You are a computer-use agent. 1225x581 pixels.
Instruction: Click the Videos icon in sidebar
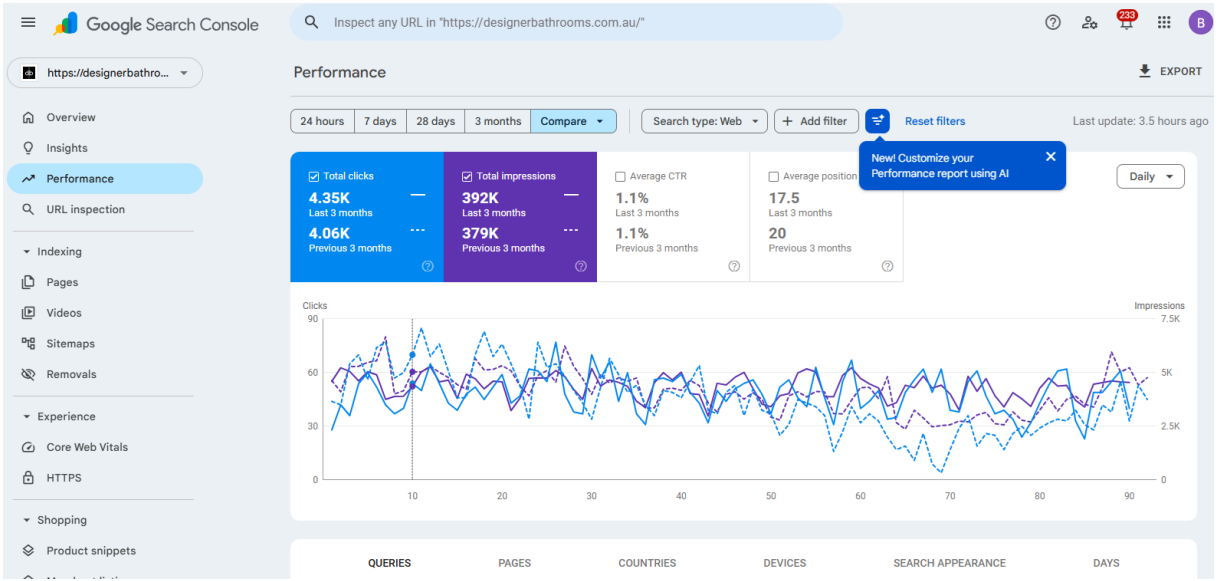[x=28, y=313]
